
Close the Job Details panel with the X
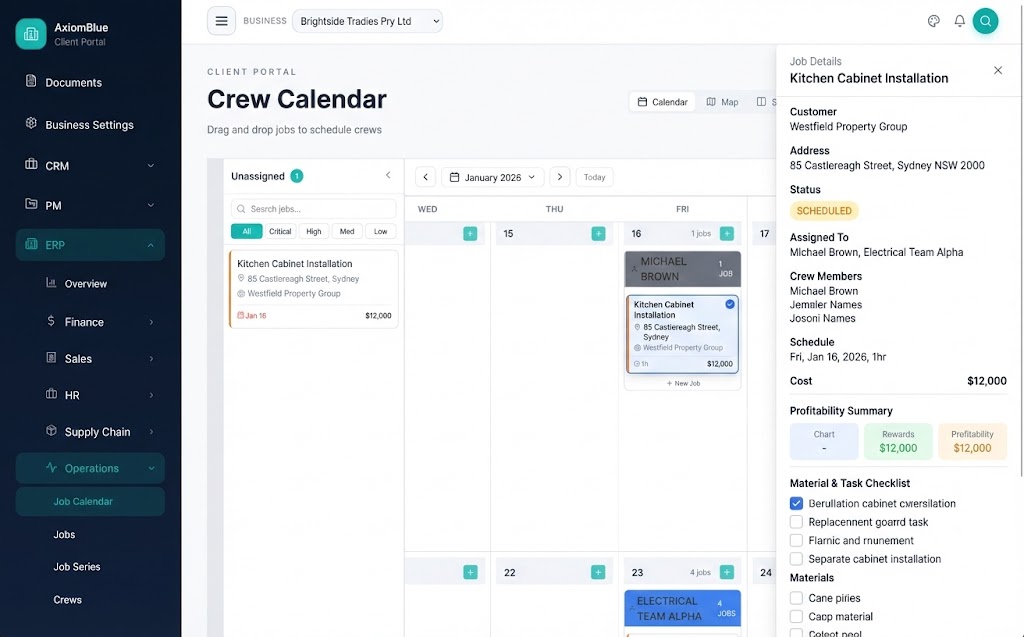point(997,70)
